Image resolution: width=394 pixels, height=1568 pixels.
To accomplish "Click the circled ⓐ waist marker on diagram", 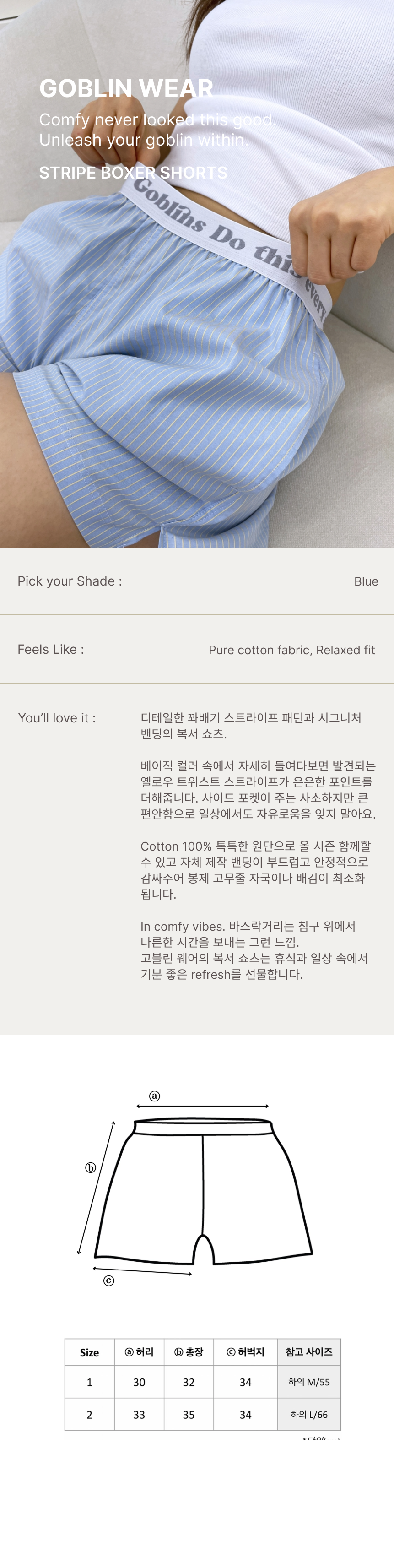I will pyautogui.click(x=154, y=1096).
